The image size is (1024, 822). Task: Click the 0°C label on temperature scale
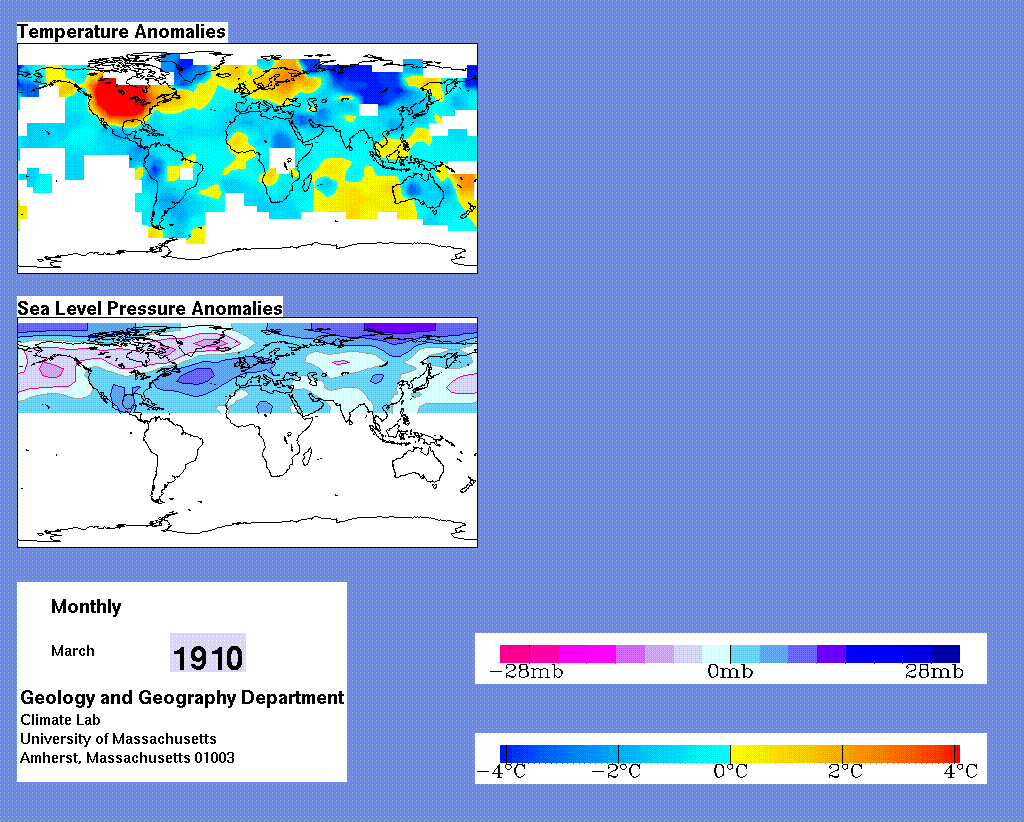(x=730, y=772)
